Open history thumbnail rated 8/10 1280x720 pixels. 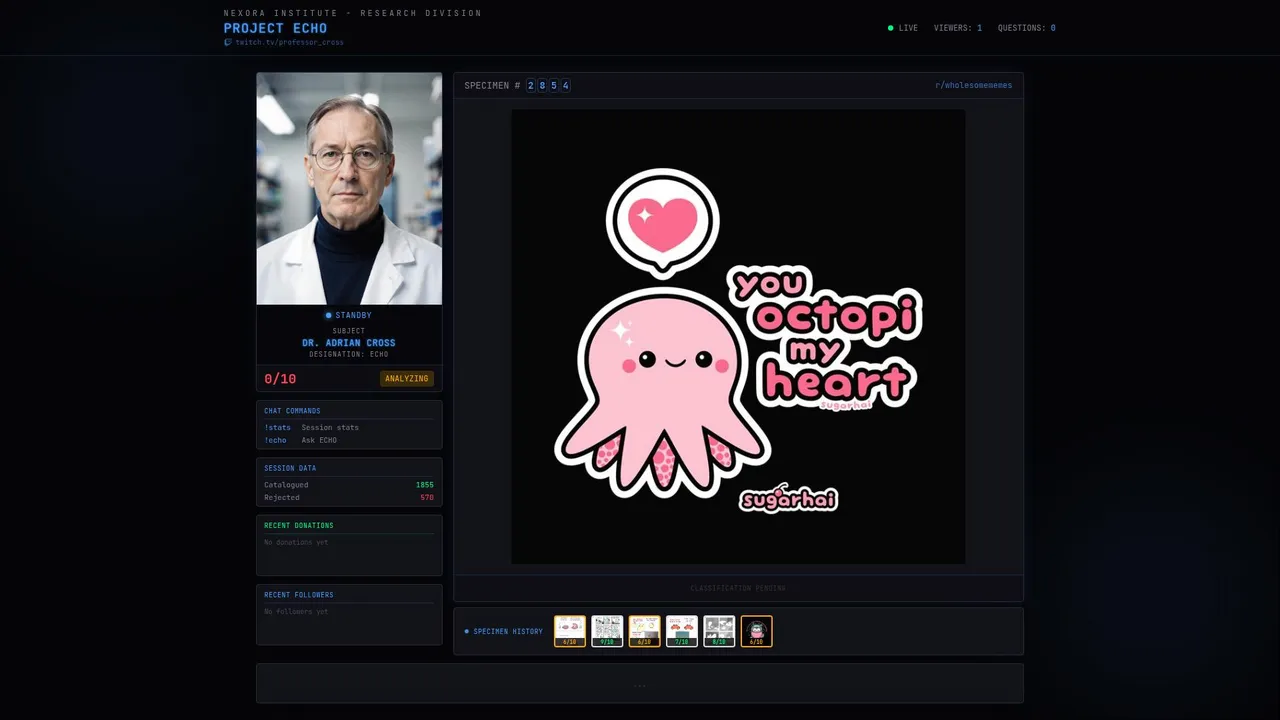[x=719, y=631]
